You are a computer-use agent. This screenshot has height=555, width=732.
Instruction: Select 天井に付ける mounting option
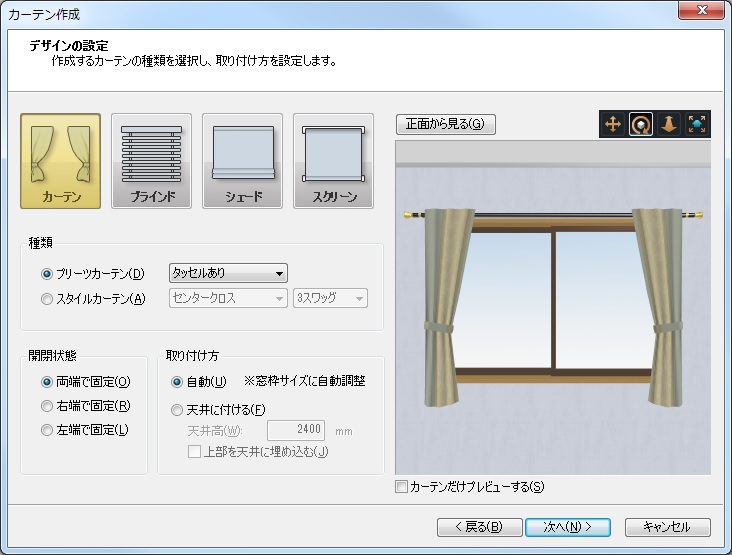pyautogui.click(x=177, y=409)
